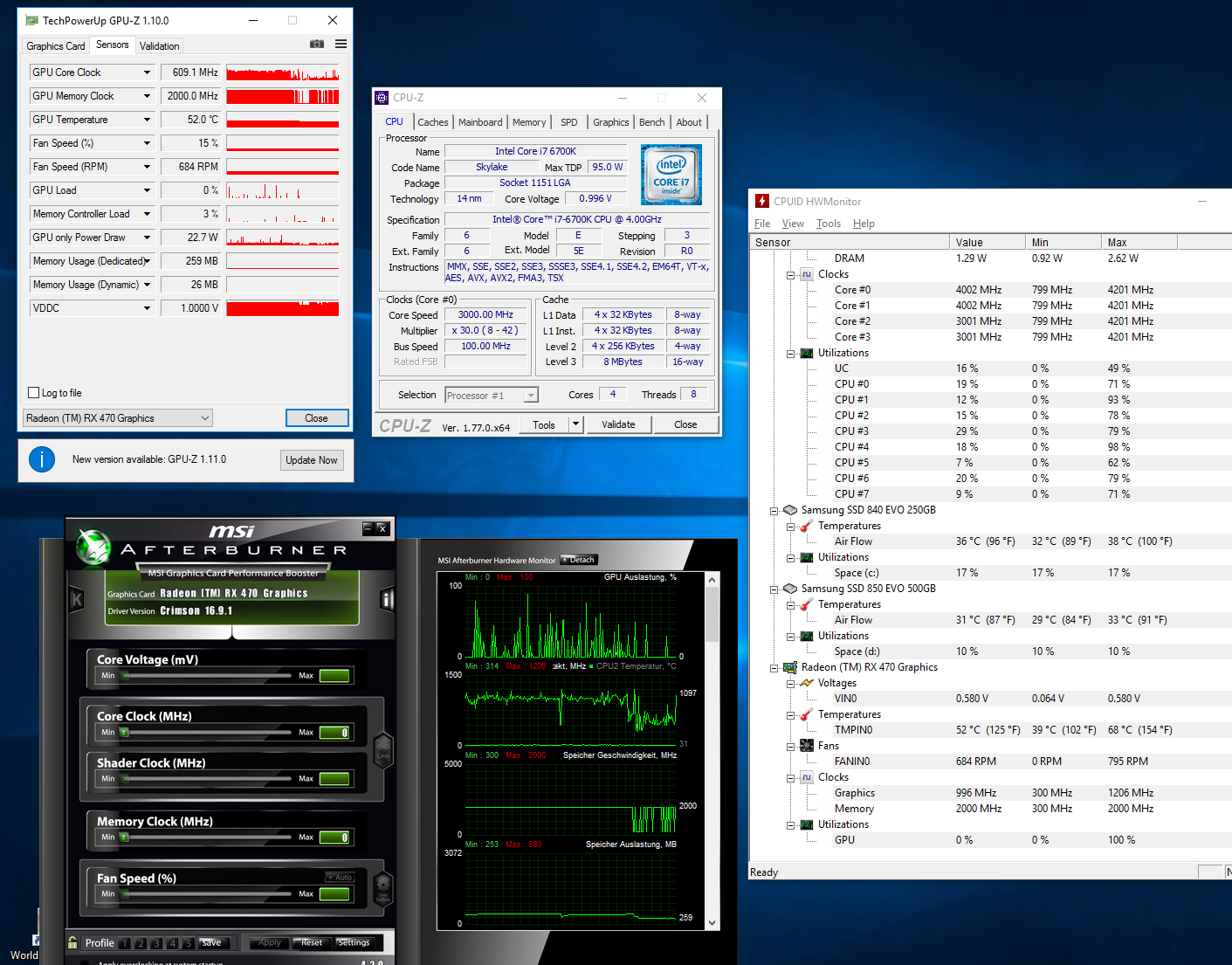Click the Intel Core i7 logo in CPU-Z
Screen dimensions: 1232x965
(x=671, y=175)
